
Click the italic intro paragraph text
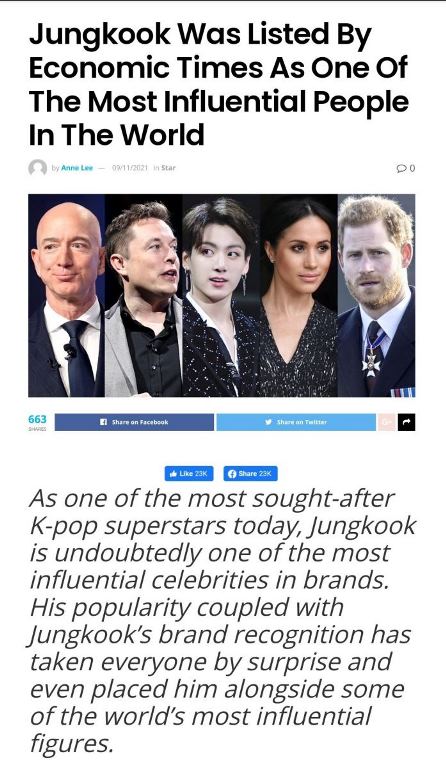(223, 621)
